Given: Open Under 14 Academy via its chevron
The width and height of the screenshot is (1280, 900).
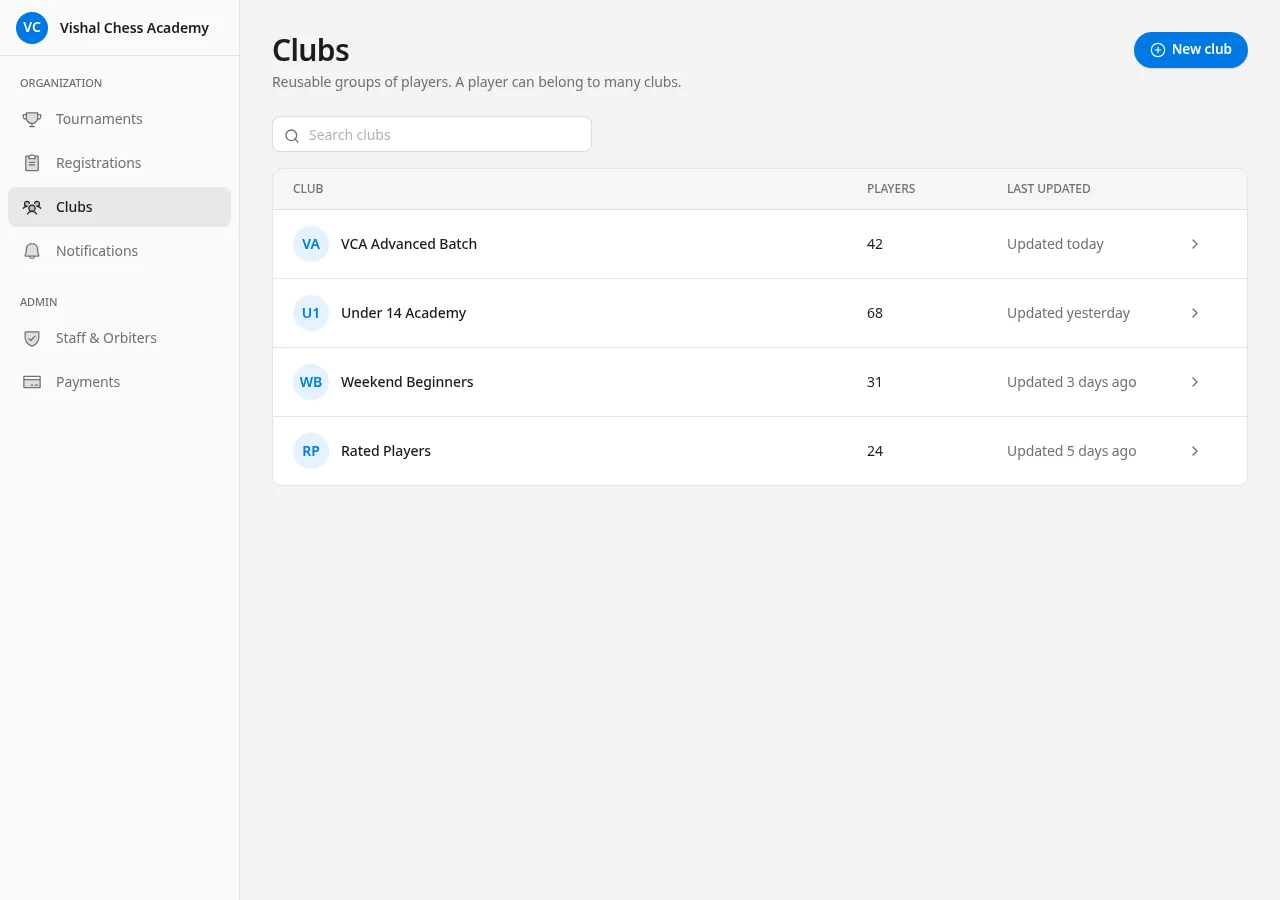Looking at the screenshot, I should pyautogui.click(x=1195, y=313).
